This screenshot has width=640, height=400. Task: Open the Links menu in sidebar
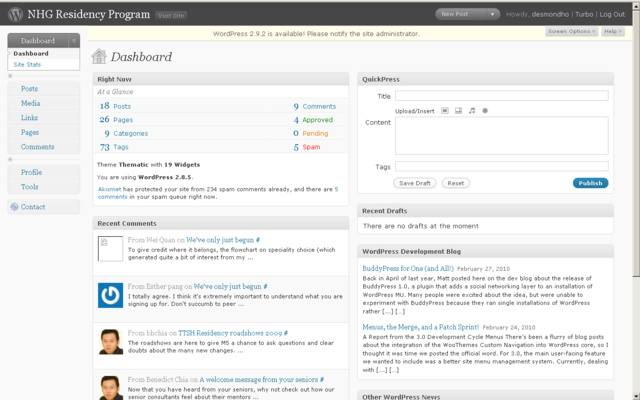point(29,118)
